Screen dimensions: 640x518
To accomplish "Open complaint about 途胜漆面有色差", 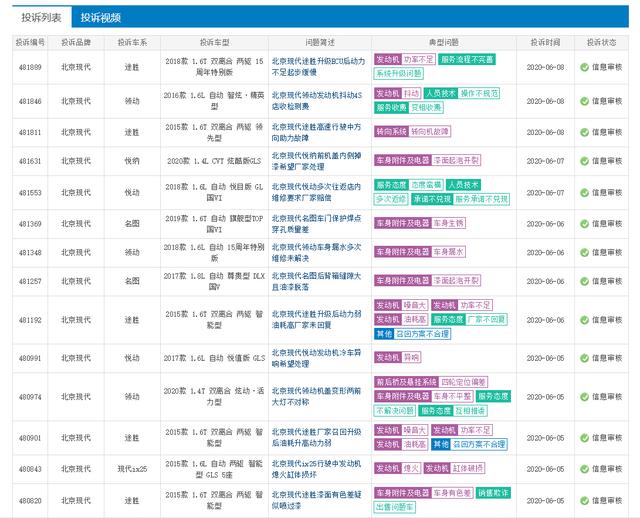I will [x=316, y=500].
